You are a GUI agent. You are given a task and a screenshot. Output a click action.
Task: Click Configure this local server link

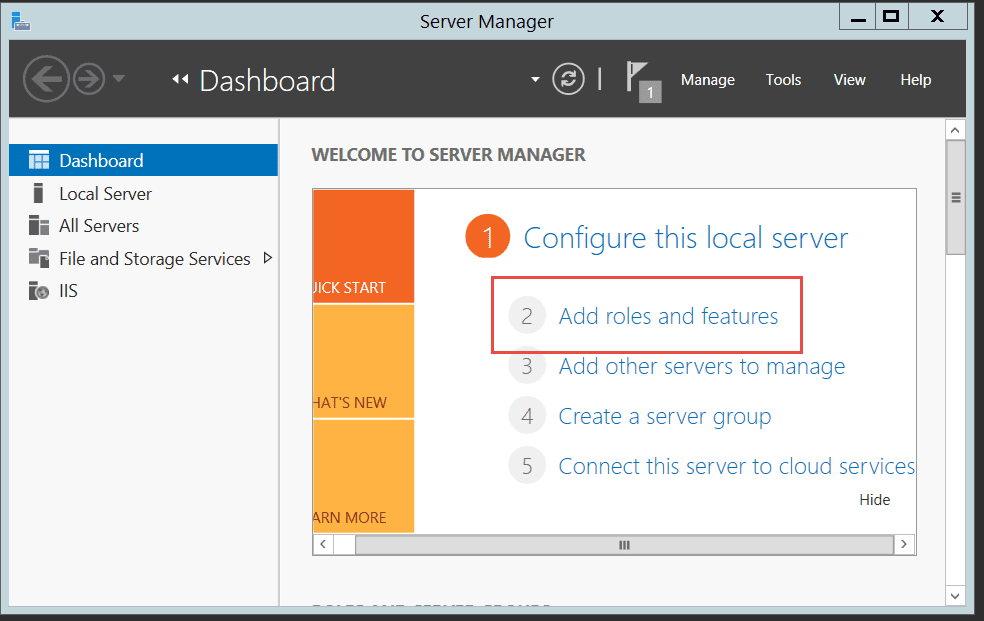[x=686, y=238]
